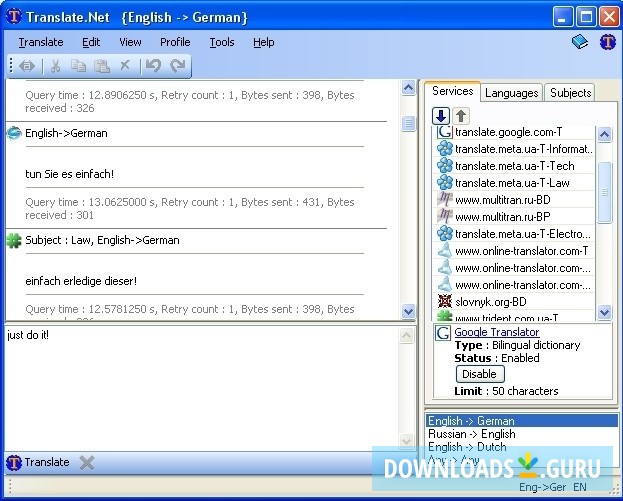Open the Translate menu

click(41, 42)
